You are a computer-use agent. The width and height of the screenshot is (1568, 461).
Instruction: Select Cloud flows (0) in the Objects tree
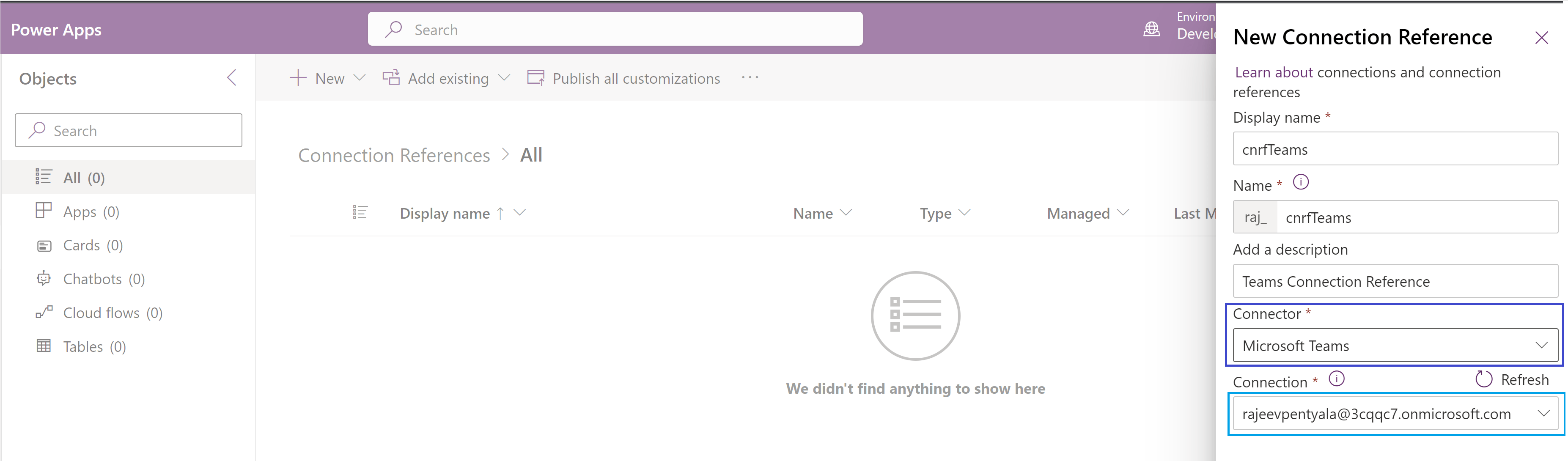129,313
